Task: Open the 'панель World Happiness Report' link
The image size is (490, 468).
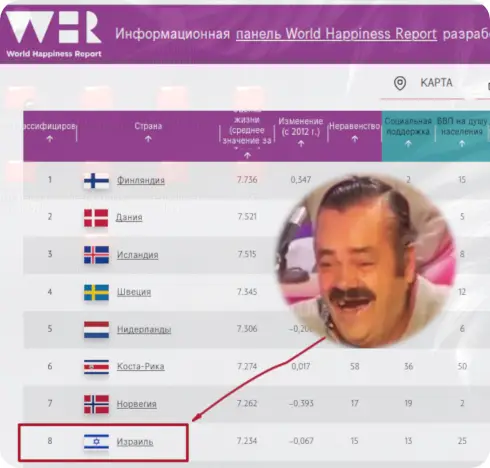Action: tap(336, 34)
